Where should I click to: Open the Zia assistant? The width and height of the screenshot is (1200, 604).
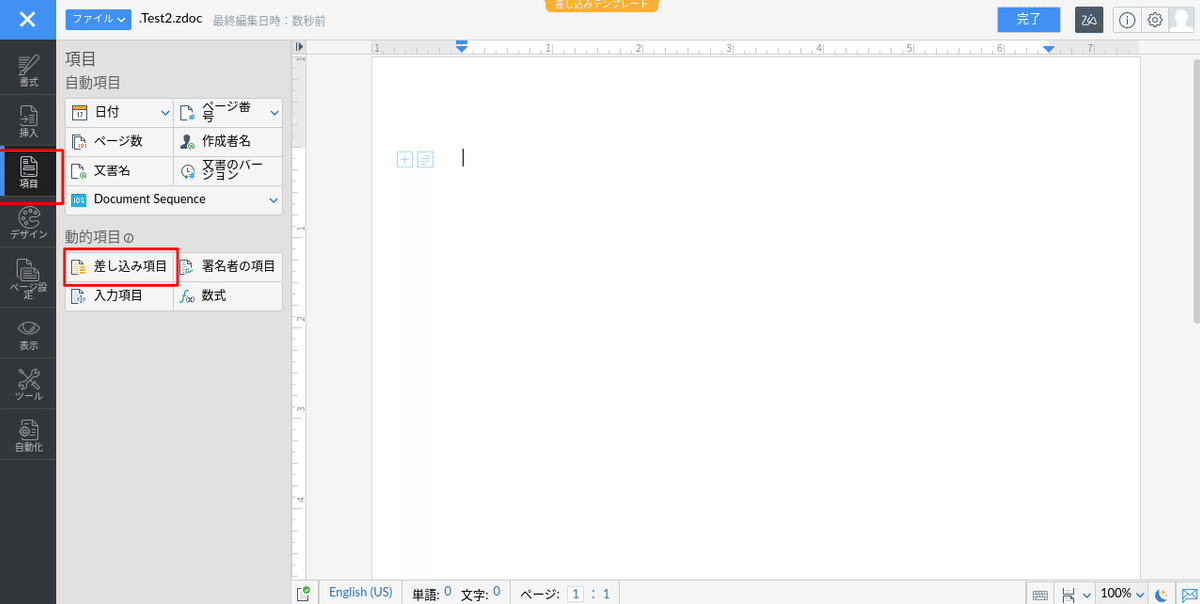(1088, 19)
